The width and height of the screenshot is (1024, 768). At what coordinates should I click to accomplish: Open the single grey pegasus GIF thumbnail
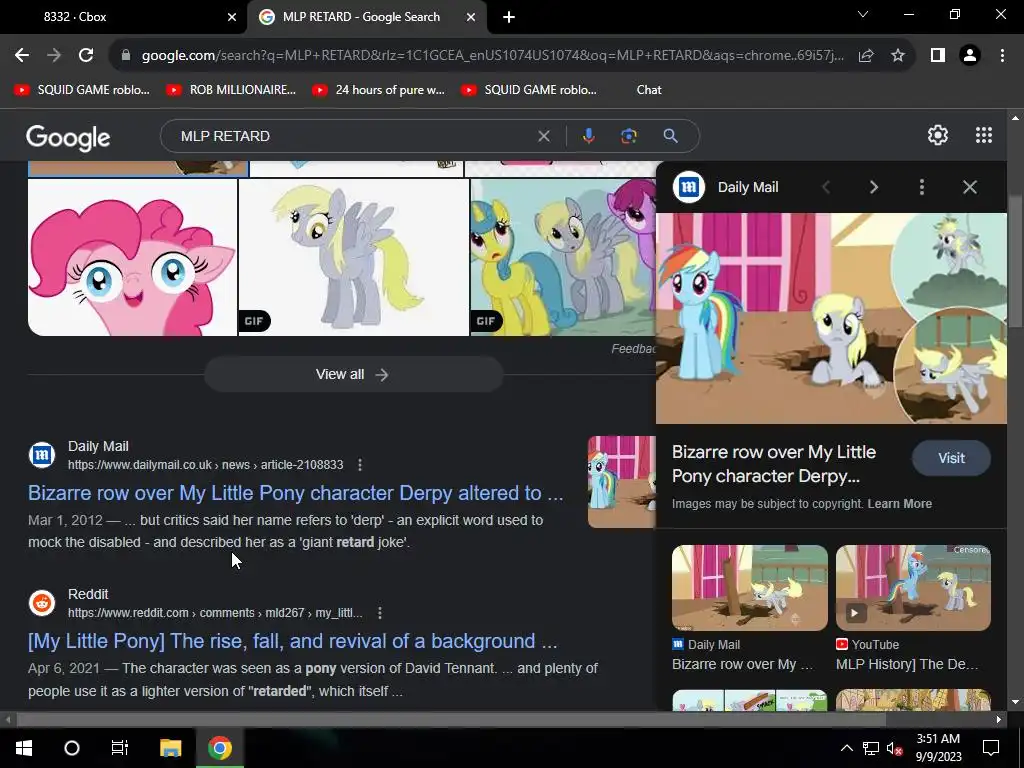pos(354,257)
